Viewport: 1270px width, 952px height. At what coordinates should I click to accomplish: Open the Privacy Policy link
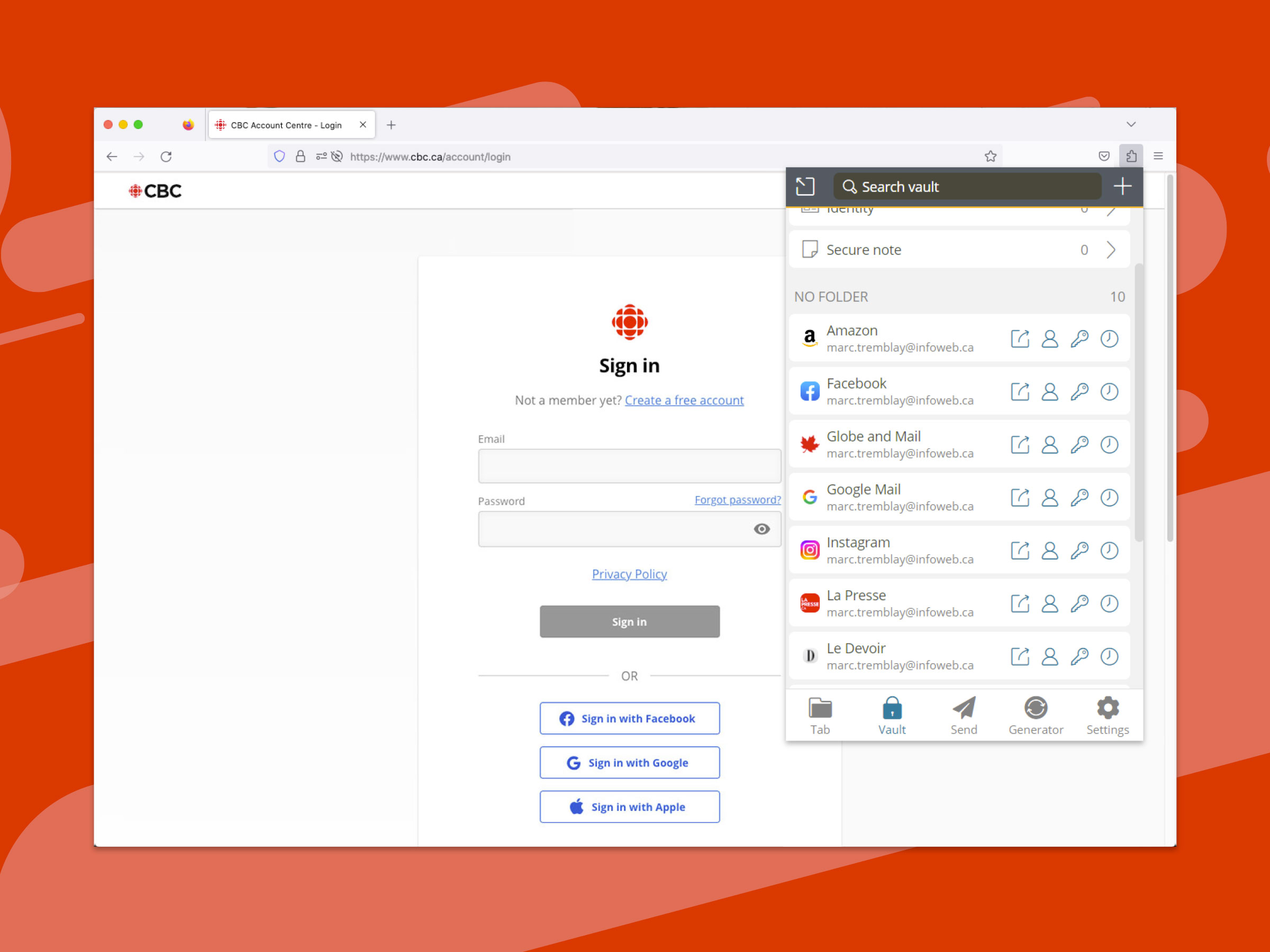coord(629,574)
